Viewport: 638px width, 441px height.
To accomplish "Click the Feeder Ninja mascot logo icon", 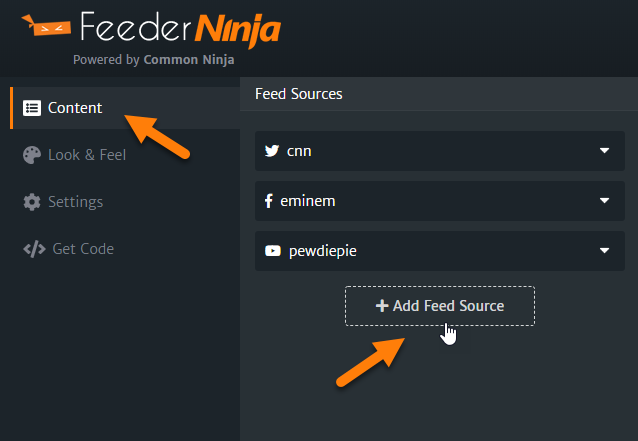I will [x=46, y=25].
